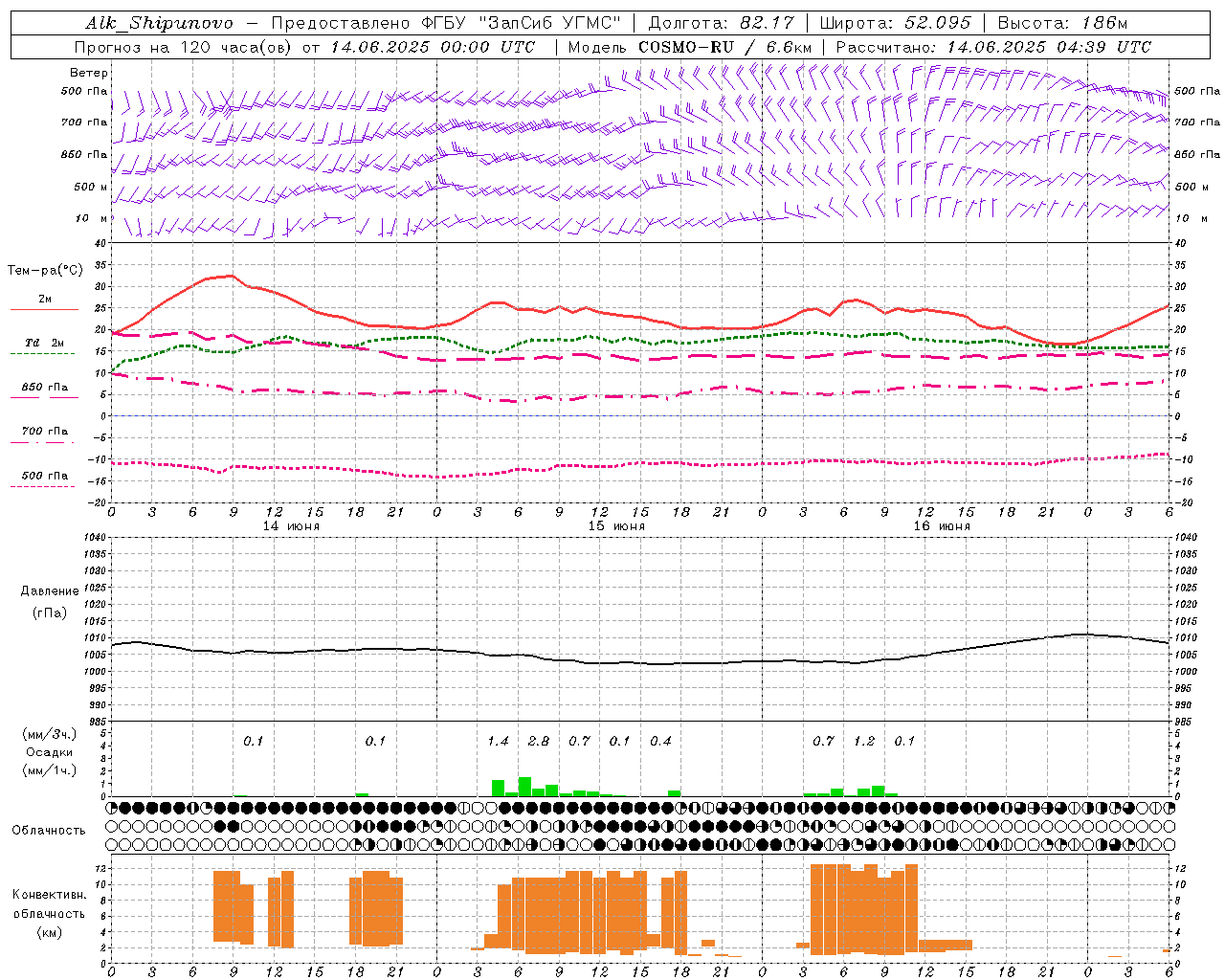Select the "Конвективн." convective cloud label
This screenshot has height=980, width=1225.
pyautogui.click(x=50, y=895)
